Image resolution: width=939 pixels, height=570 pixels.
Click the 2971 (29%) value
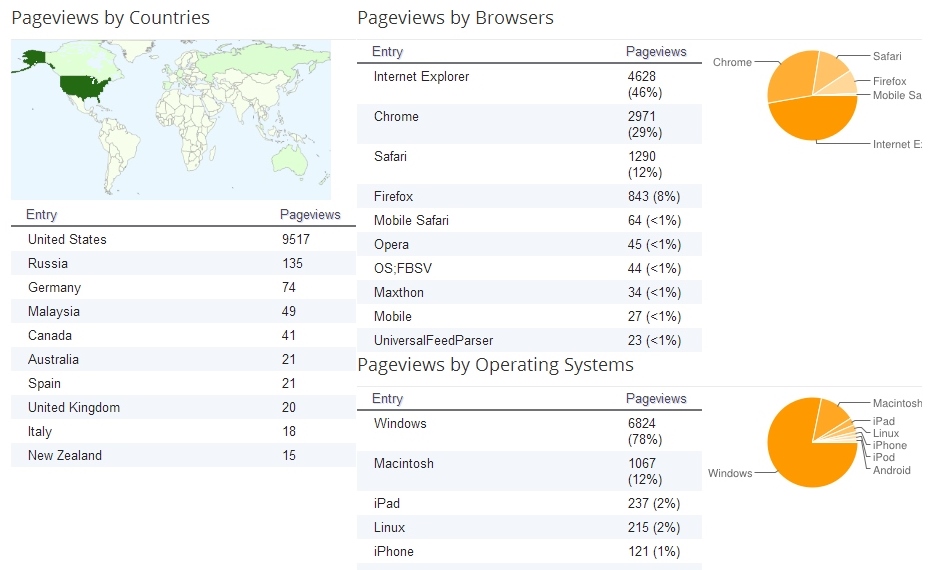(x=645, y=125)
